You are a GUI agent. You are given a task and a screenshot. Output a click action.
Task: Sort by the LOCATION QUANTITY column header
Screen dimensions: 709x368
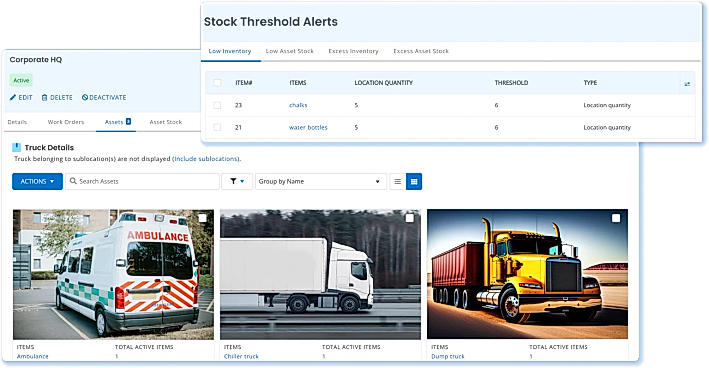click(383, 83)
